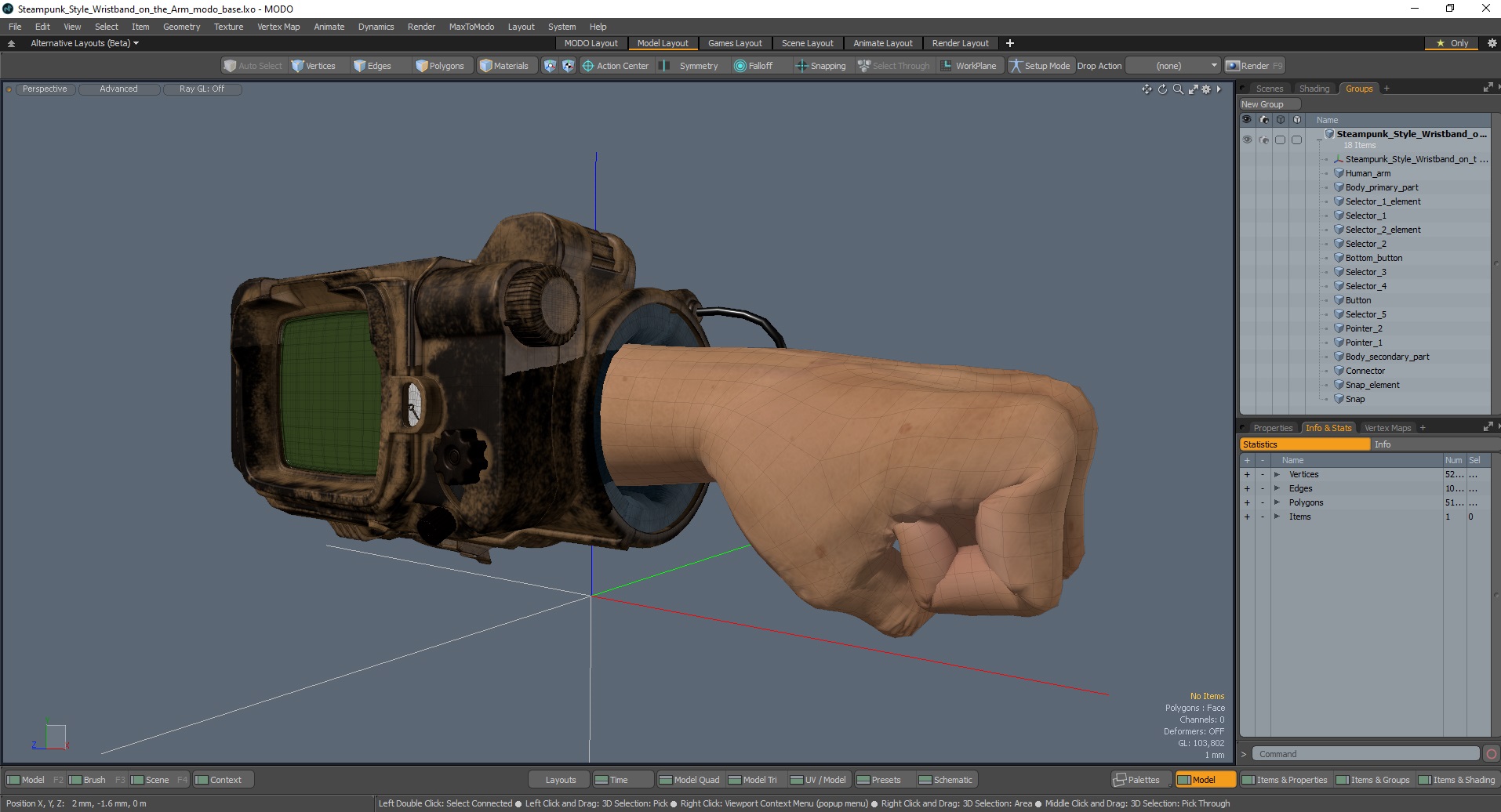
Task: Click the viewport zoom magnifier icon
Action: (x=1178, y=89)
